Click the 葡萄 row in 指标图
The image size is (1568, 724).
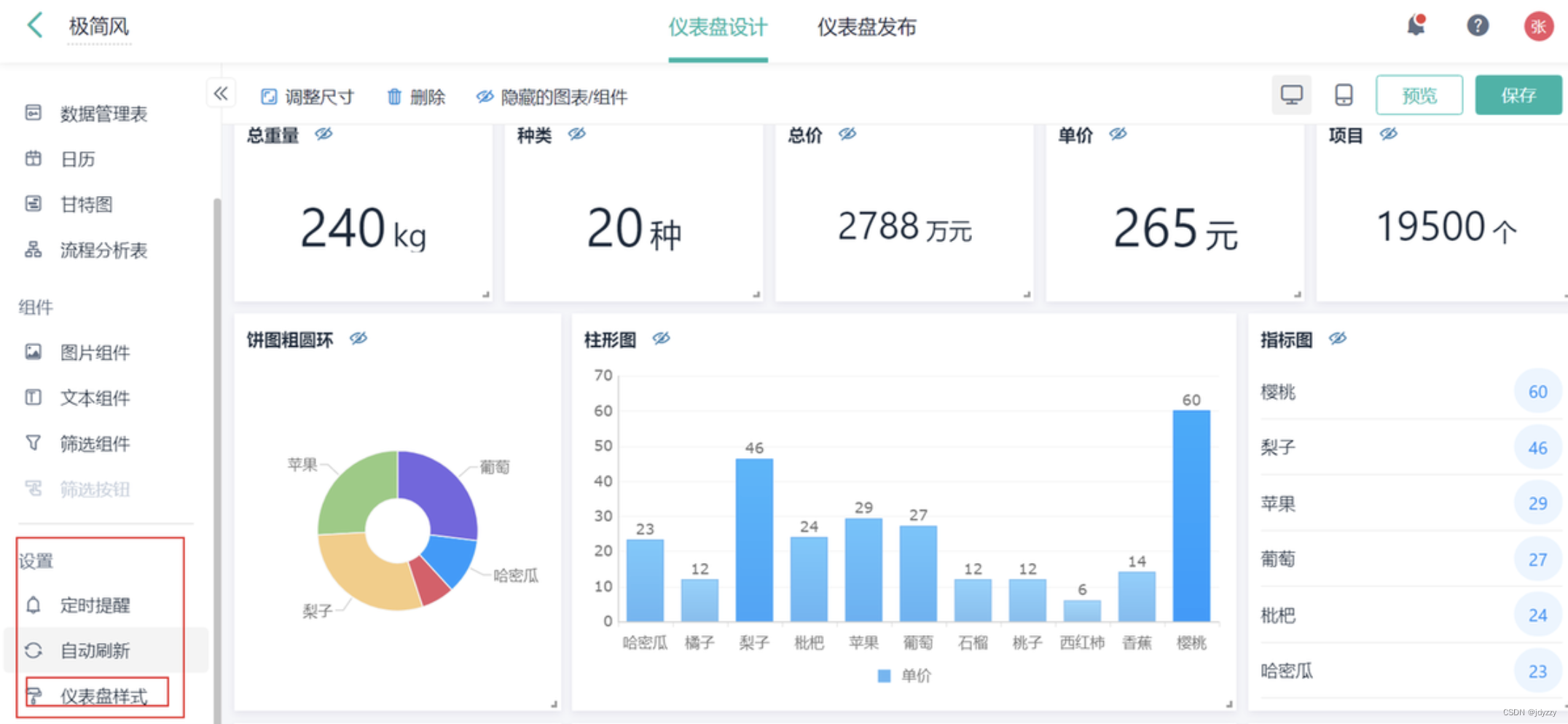(1410, 559)
